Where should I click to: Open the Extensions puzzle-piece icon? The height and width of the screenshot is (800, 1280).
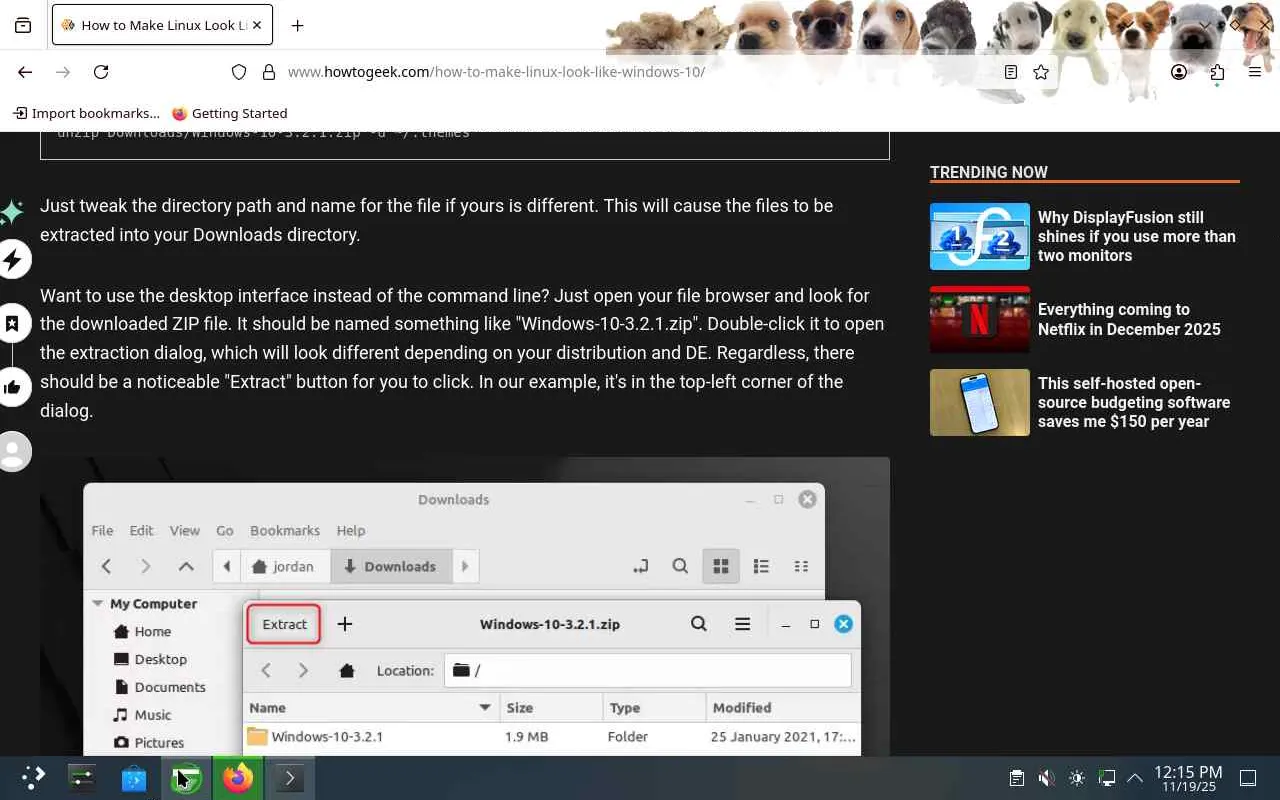click(1217, 72)
